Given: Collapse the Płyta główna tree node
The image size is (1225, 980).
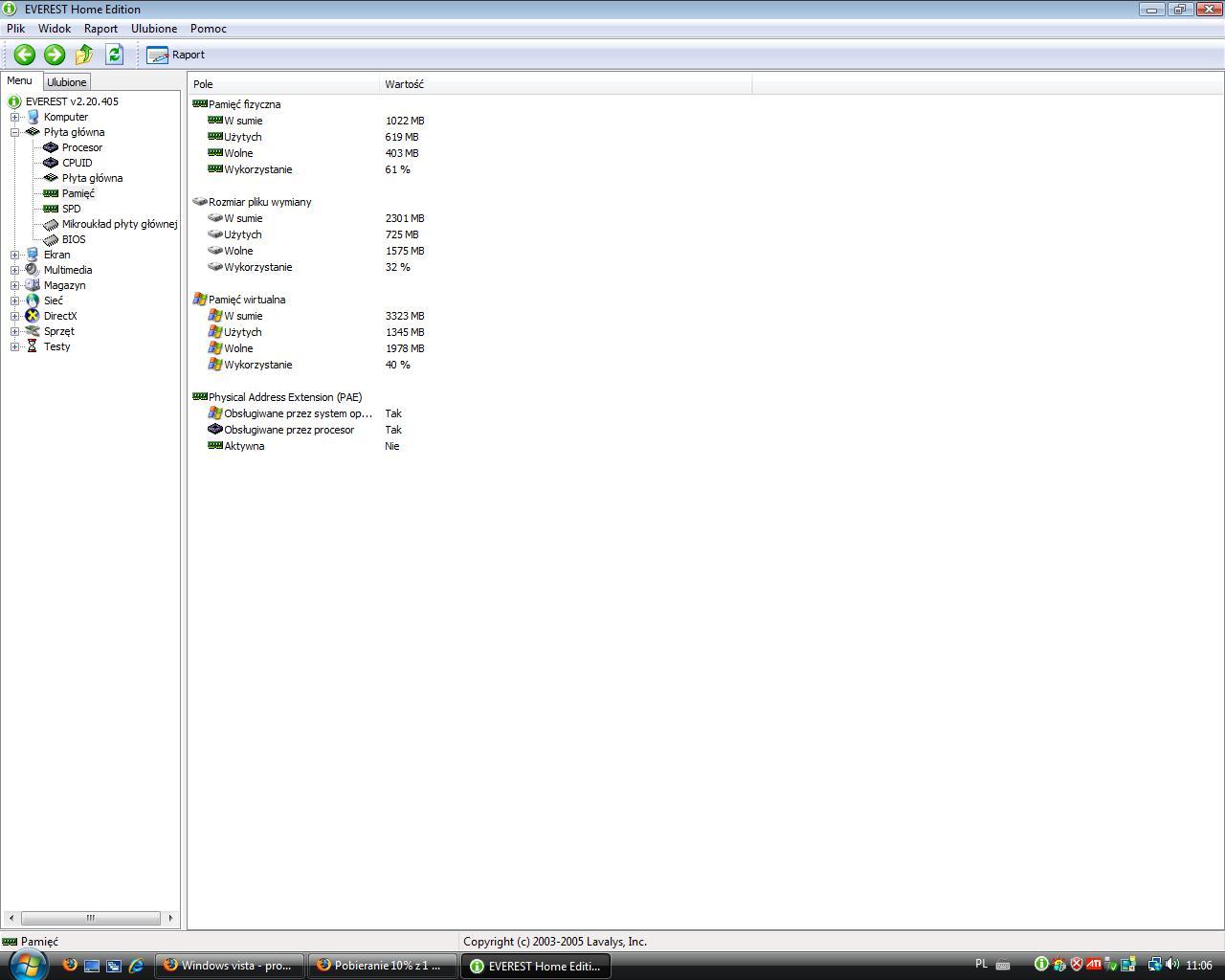Looking at the screenshot, I should (14, 132).
